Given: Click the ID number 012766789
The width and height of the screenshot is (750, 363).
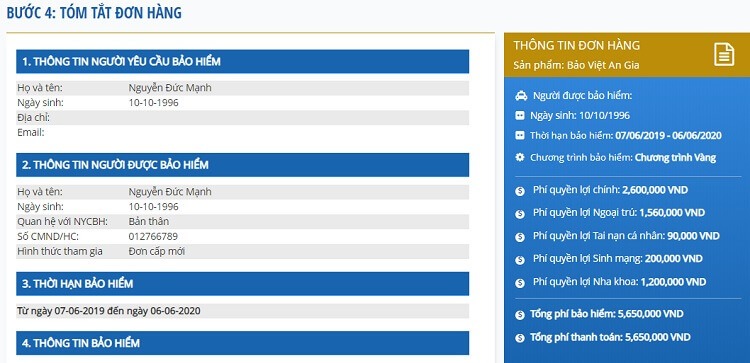Looking at the screenshot, I should pyautogui.click(x=154, y=236).
